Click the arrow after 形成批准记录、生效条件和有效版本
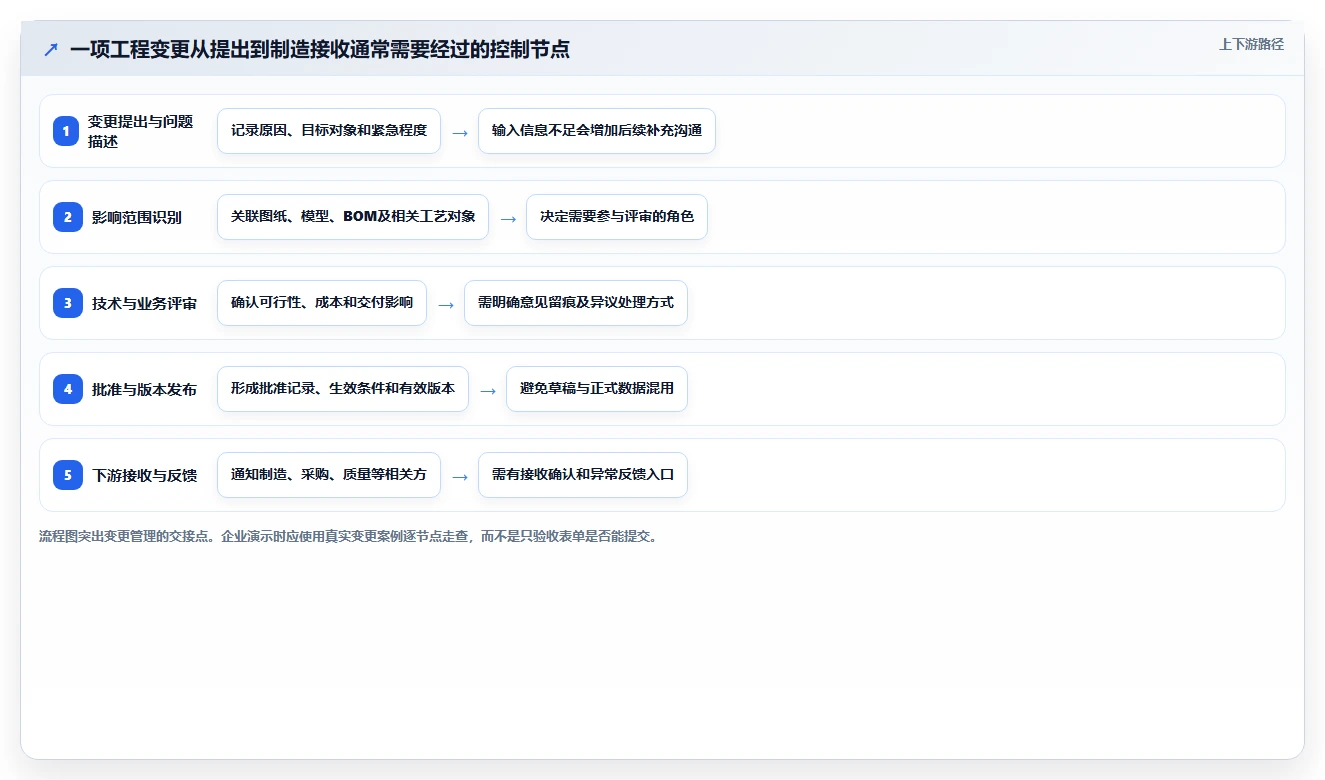 [488, 390]
